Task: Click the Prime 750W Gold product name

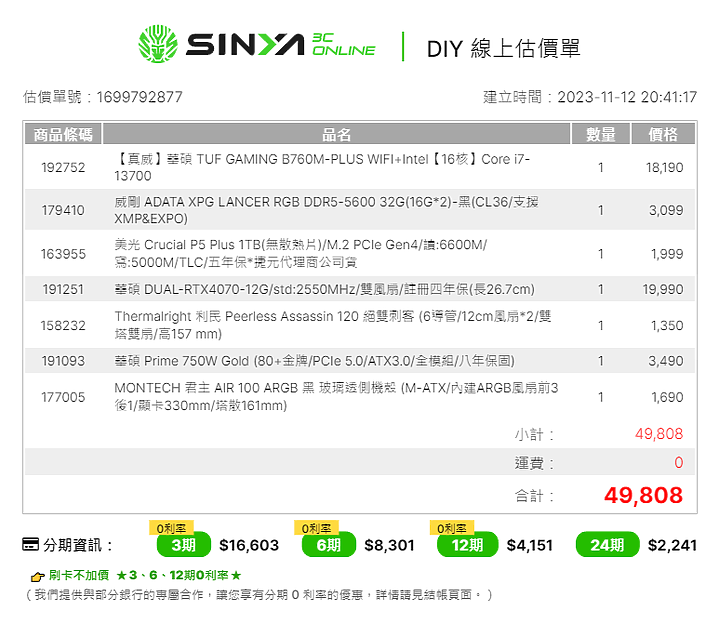Action: [x=315, y=361]
